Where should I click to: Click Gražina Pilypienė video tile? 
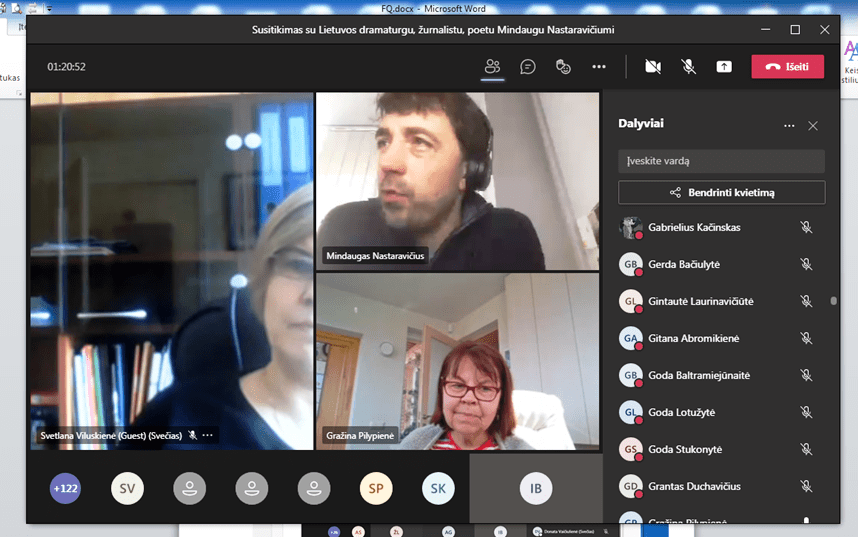457,361
